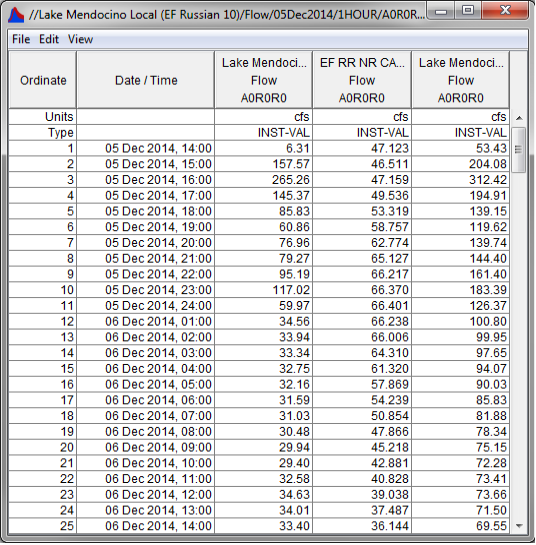This screenshot has height=545, width=536.
Task: Click the date cell 05 Dec 2014, 24:00
Action: pos(146,306)
